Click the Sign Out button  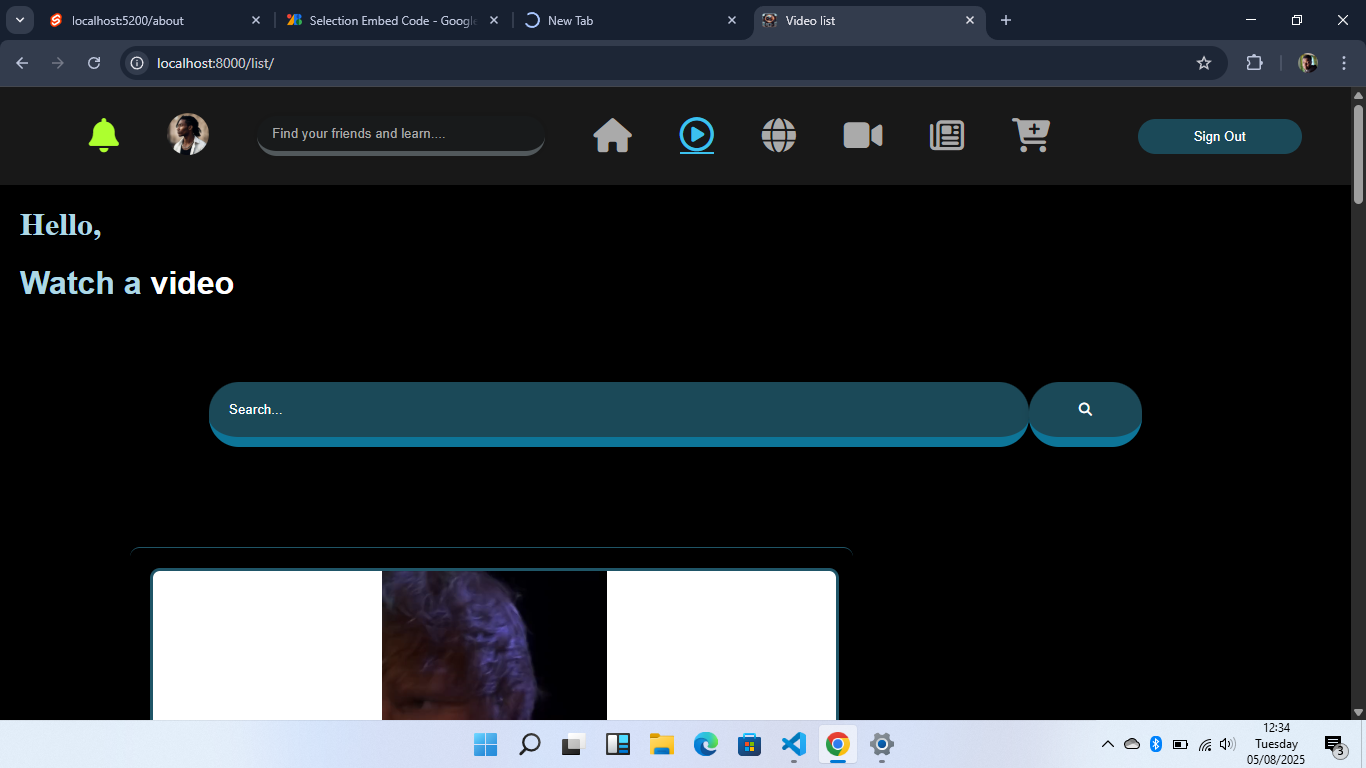pyautogui.click(x=1219, y=137)
